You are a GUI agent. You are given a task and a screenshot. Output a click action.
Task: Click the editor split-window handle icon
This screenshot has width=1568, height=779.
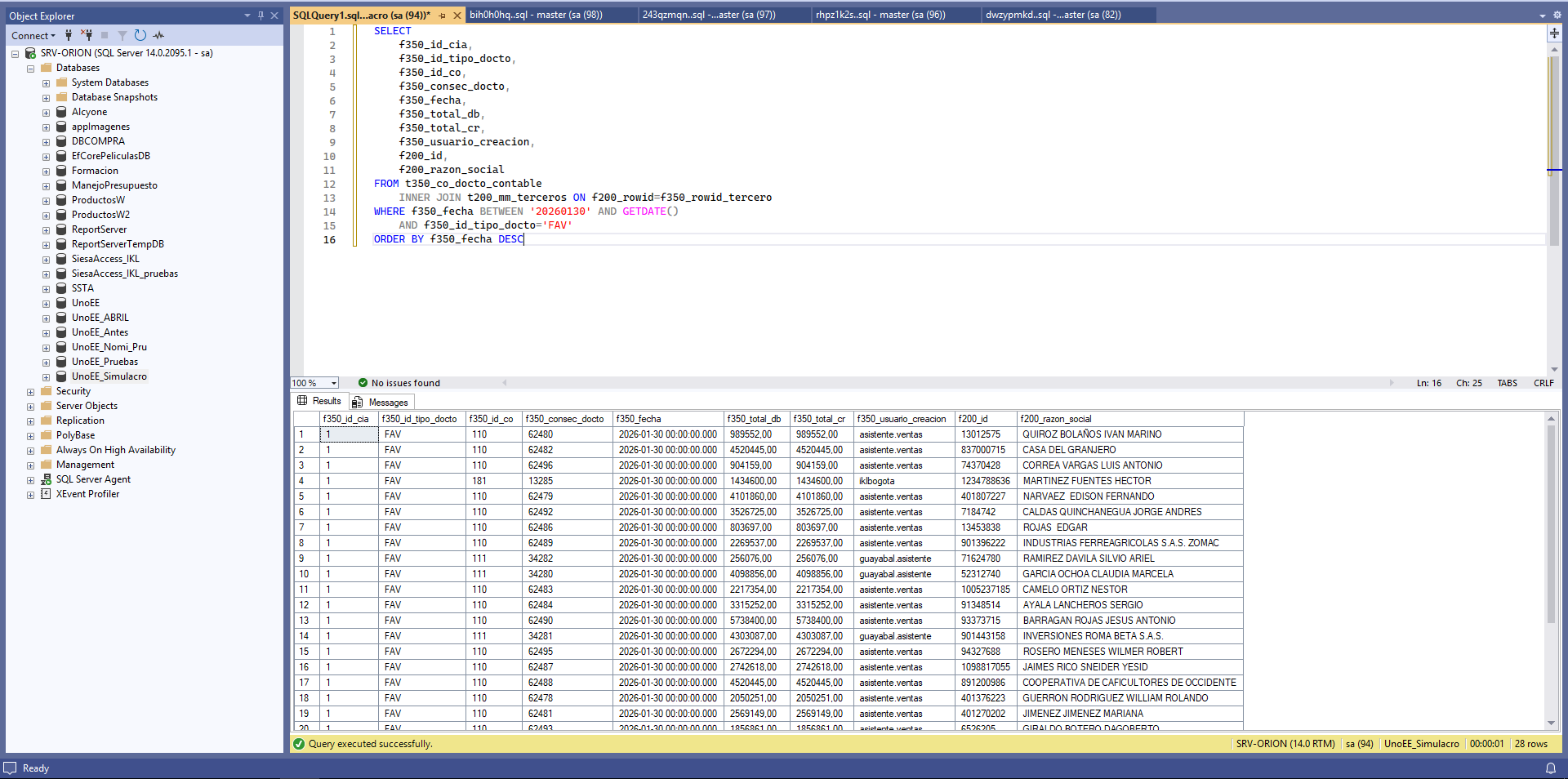click(1554, 33)
